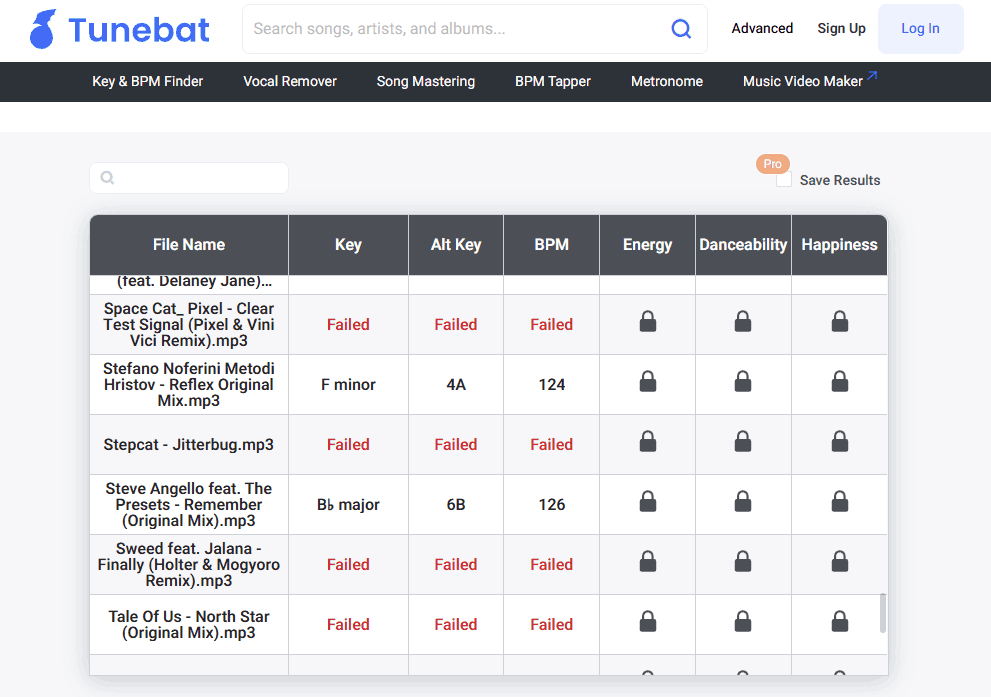Click the Advanced search link
The width and height of the screenshot is (991, 697).
(x=762, y=28)
